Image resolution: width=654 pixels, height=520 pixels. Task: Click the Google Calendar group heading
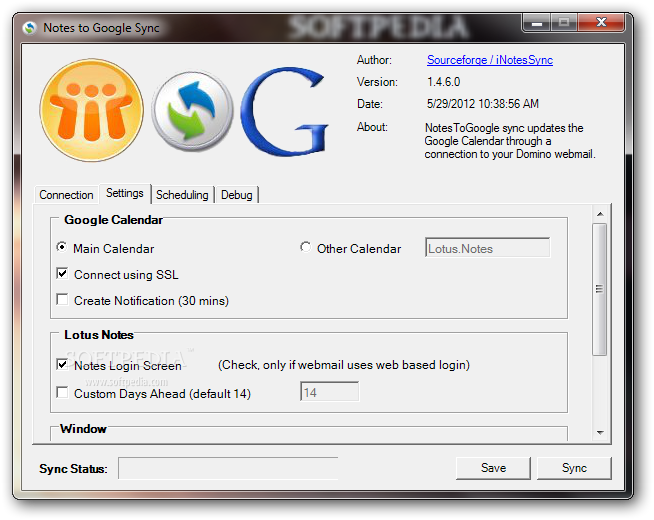click(113, 220)
